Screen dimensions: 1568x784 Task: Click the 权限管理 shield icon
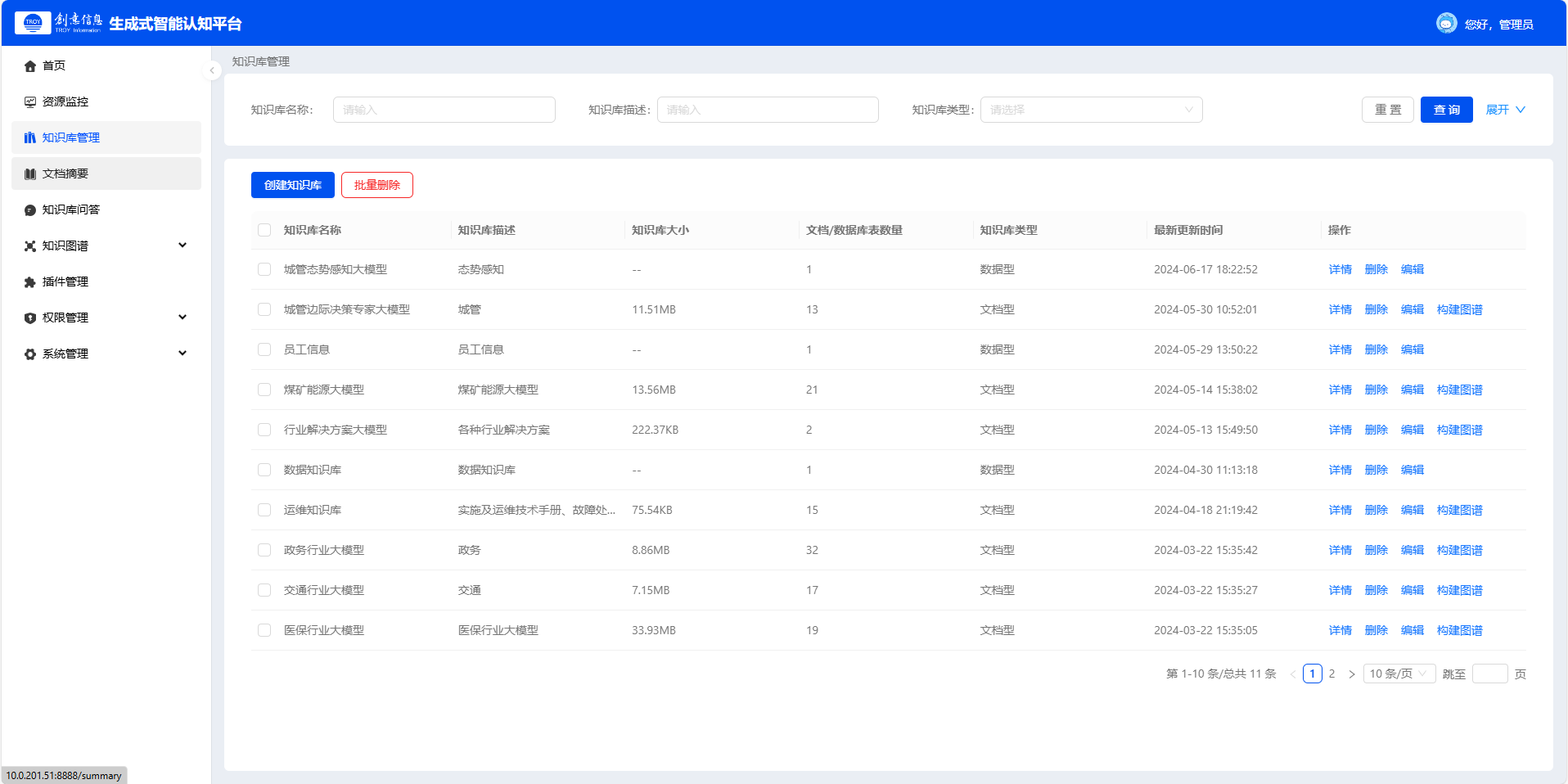coord(30,318)
